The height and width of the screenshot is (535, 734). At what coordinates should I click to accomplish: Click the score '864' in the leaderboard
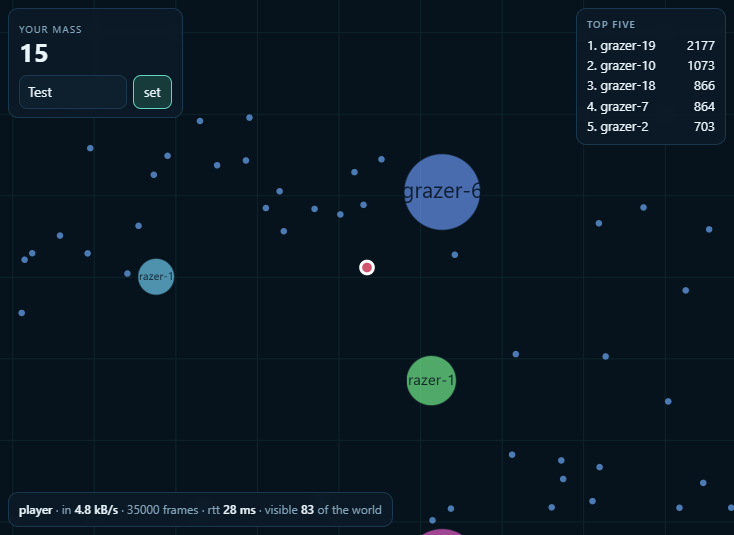(704, 106)
